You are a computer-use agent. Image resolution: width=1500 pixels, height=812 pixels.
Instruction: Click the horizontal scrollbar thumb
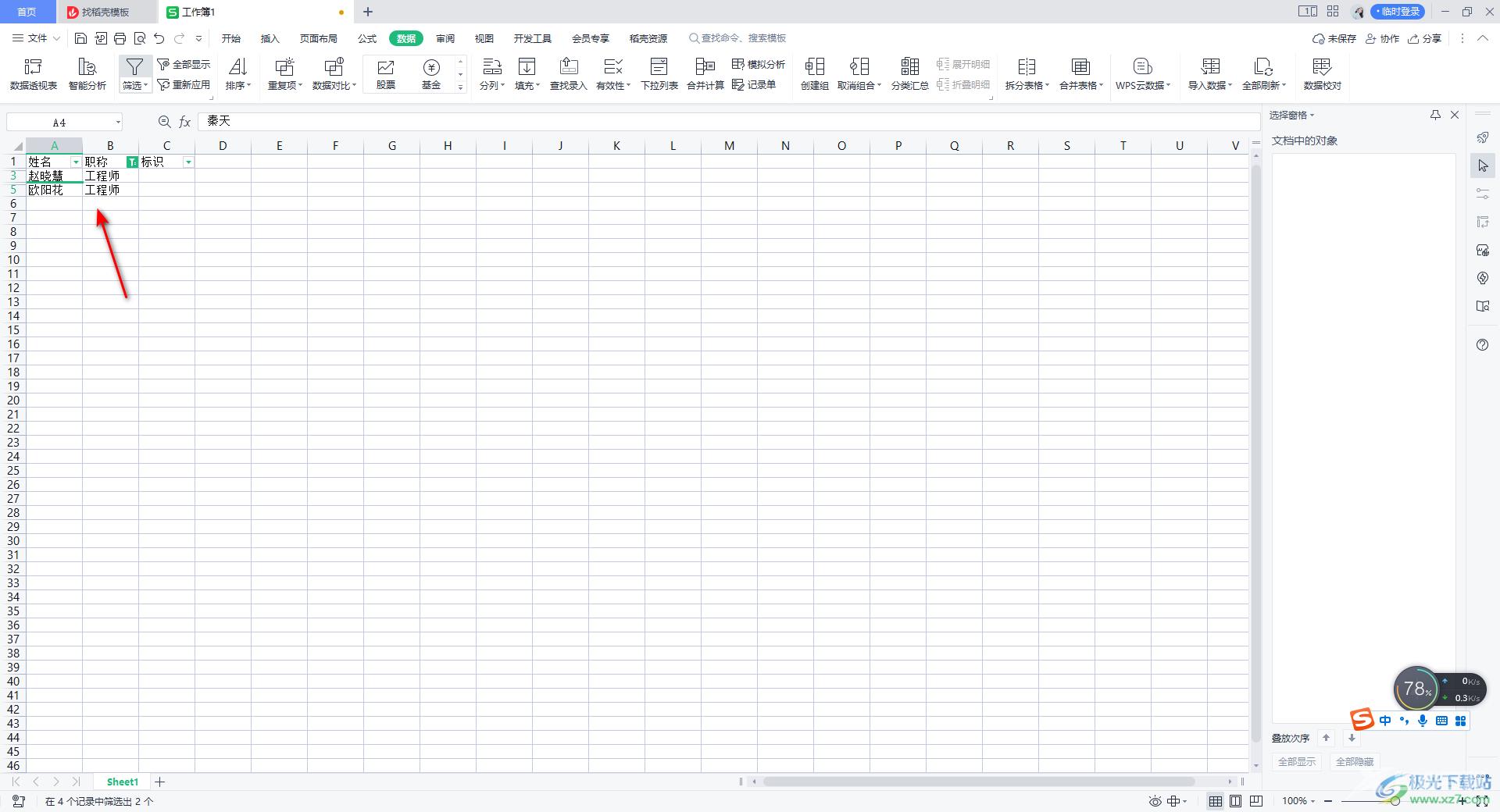978,782
